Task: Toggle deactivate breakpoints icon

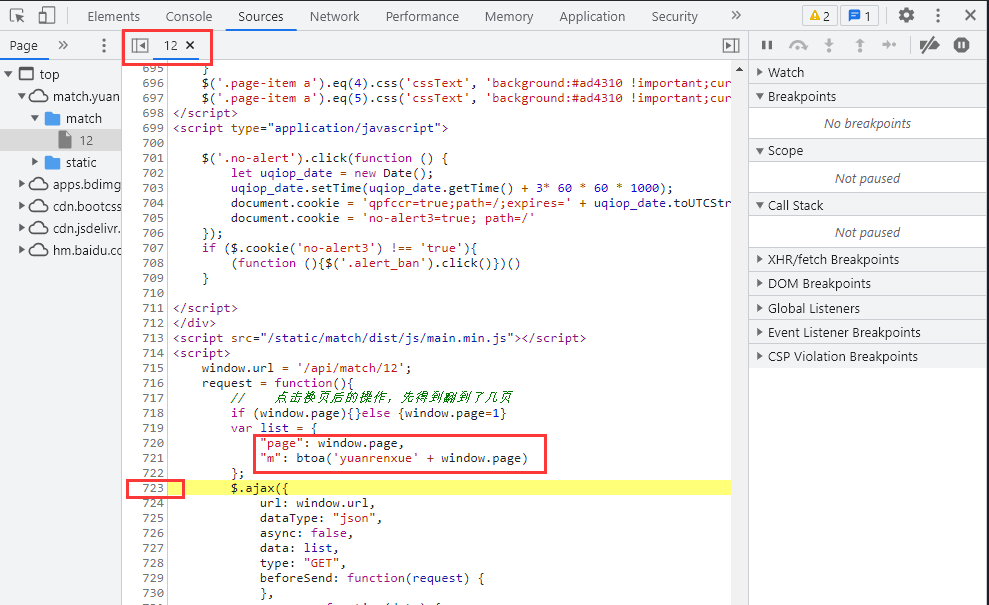Action: [x=929, y=45]
